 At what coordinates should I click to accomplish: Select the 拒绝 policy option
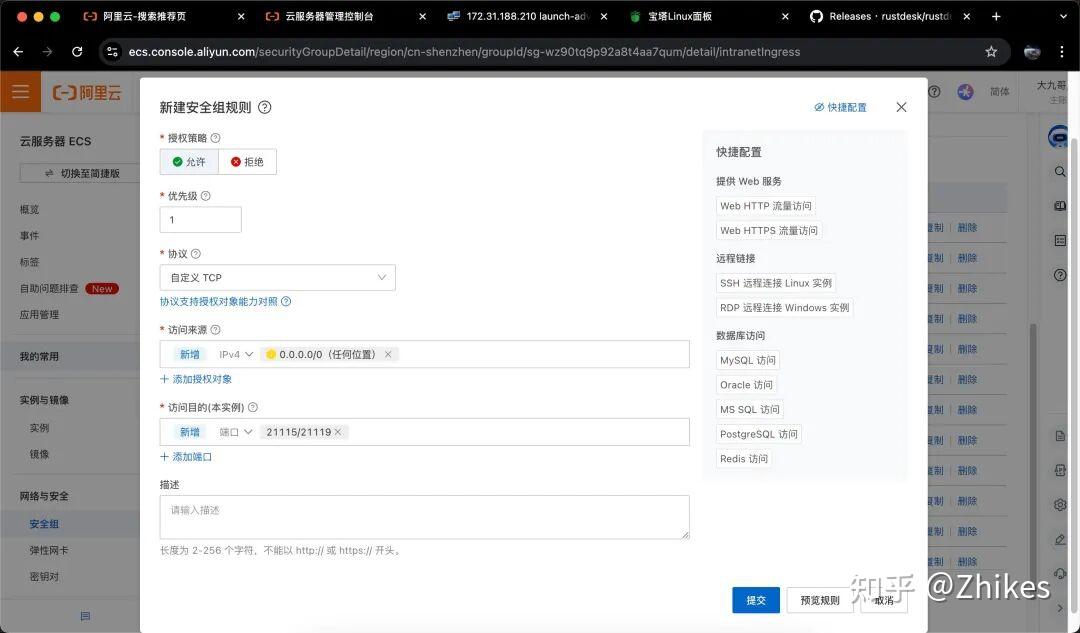pos(247,162)
